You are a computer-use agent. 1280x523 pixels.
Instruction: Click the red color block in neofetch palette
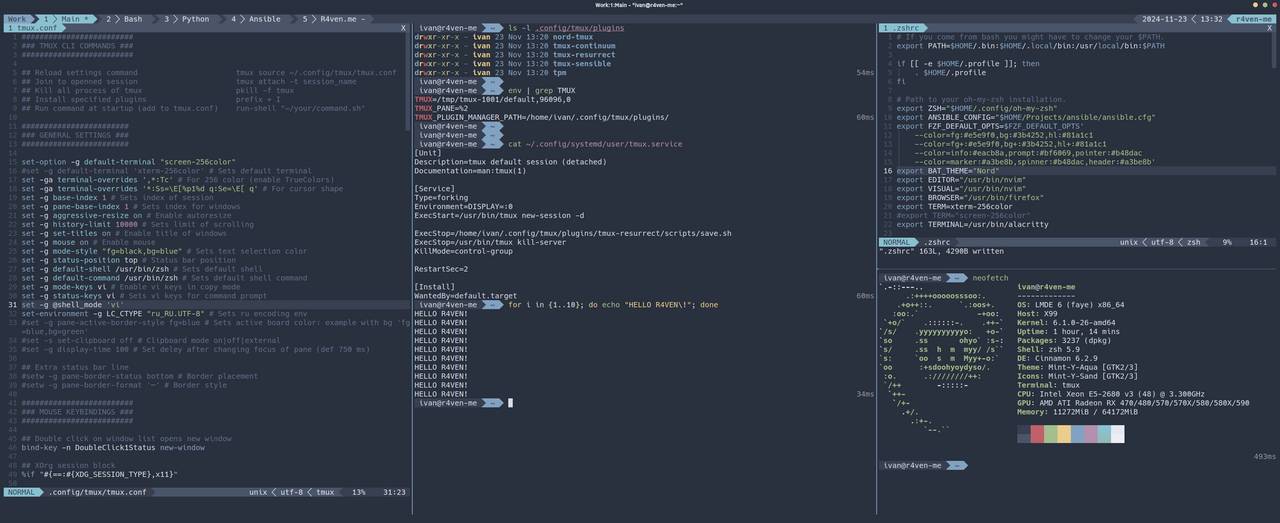1037,433
